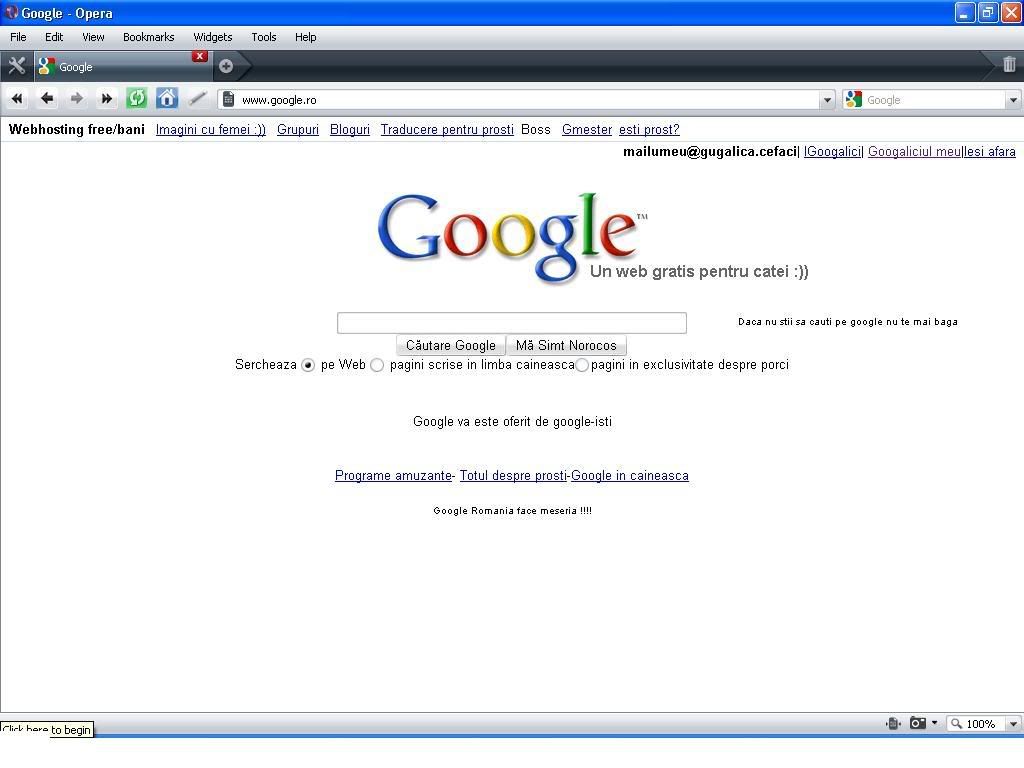Click the Google page search text field
Image resolution: width=1024 pixels, height=768 pixels.
click(x=511, y=322)
